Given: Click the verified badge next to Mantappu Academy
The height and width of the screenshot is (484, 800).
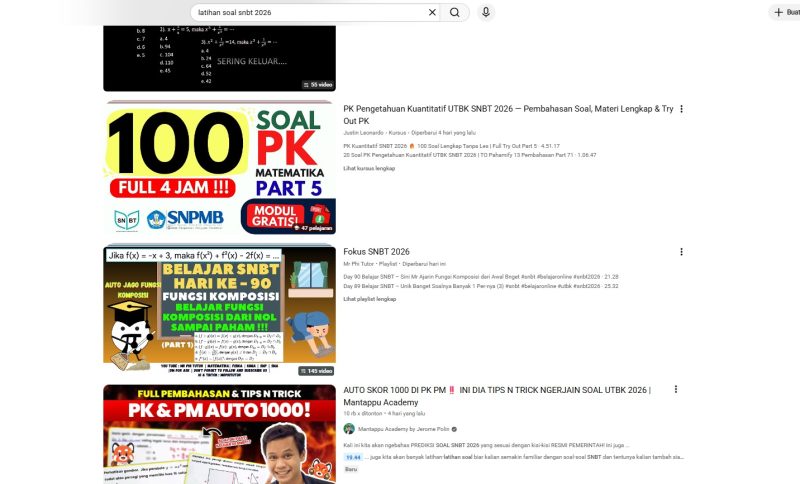Looking at the screenshot, I should click(454, 429).
